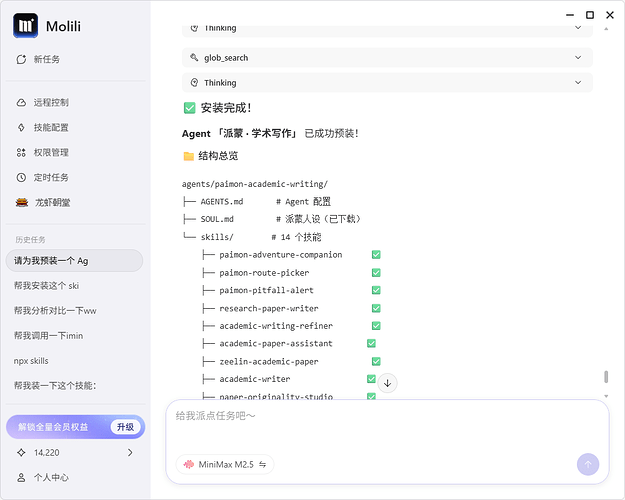This screenshot has height=500, width=625.
Task: Close the Molili window
Action: [x=610, y=15]
